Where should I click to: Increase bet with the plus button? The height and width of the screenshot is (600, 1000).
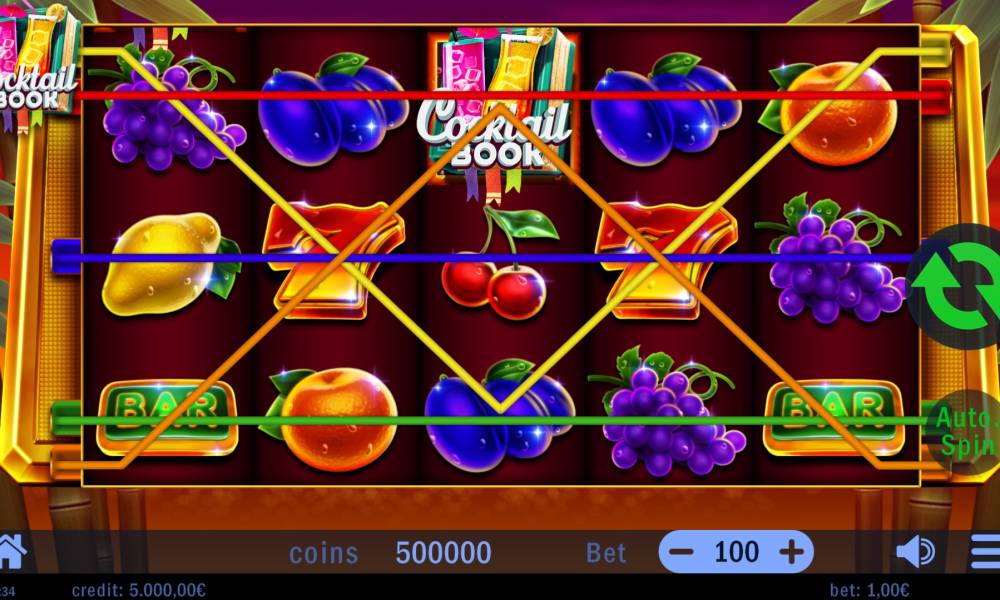(x=791, y=552)
